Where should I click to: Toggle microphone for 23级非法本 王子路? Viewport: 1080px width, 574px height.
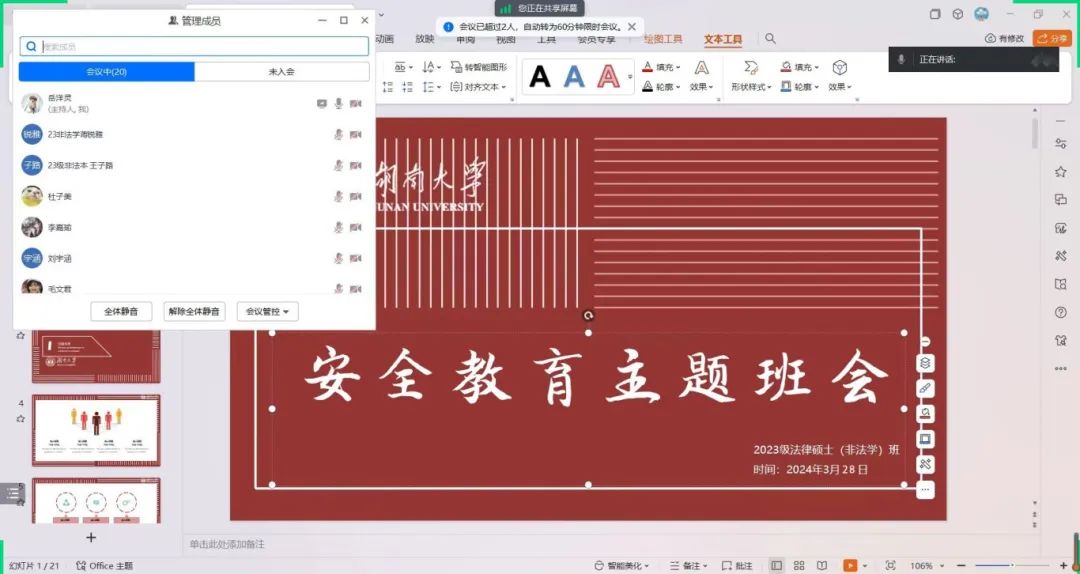(339, 165)
